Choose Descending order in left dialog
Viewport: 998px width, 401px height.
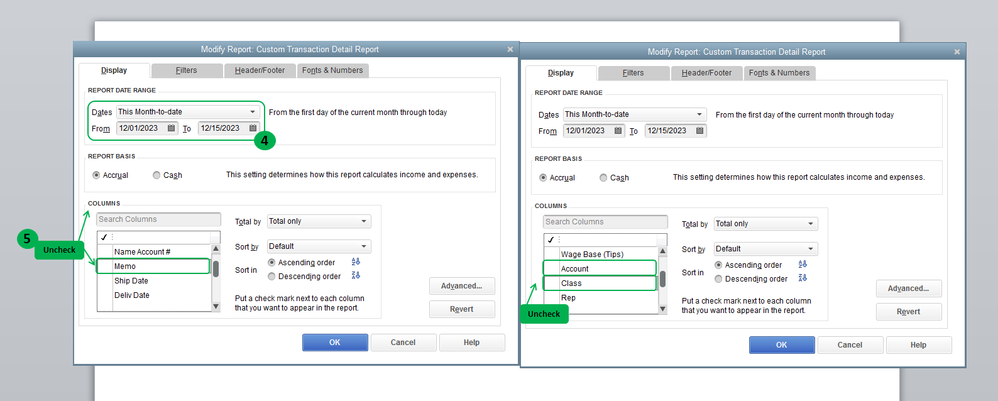click(x=272, y=276)
